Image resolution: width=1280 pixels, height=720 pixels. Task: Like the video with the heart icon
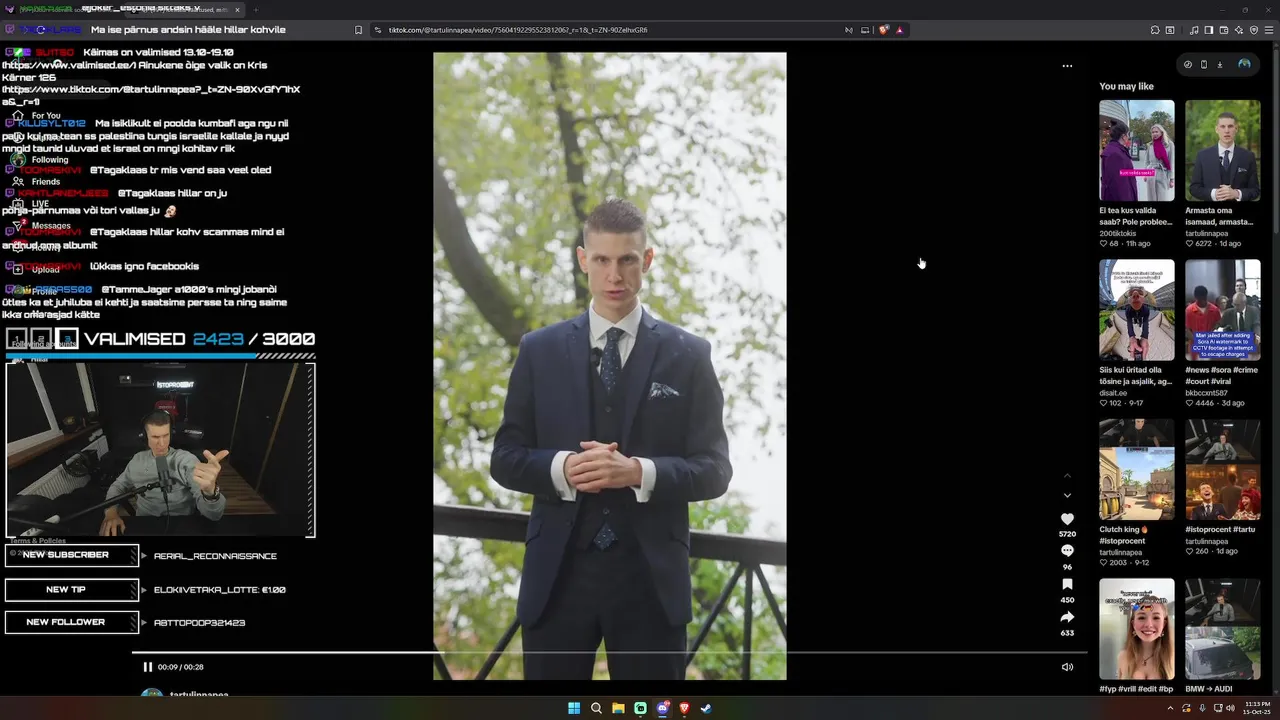tap(1067, 519)
